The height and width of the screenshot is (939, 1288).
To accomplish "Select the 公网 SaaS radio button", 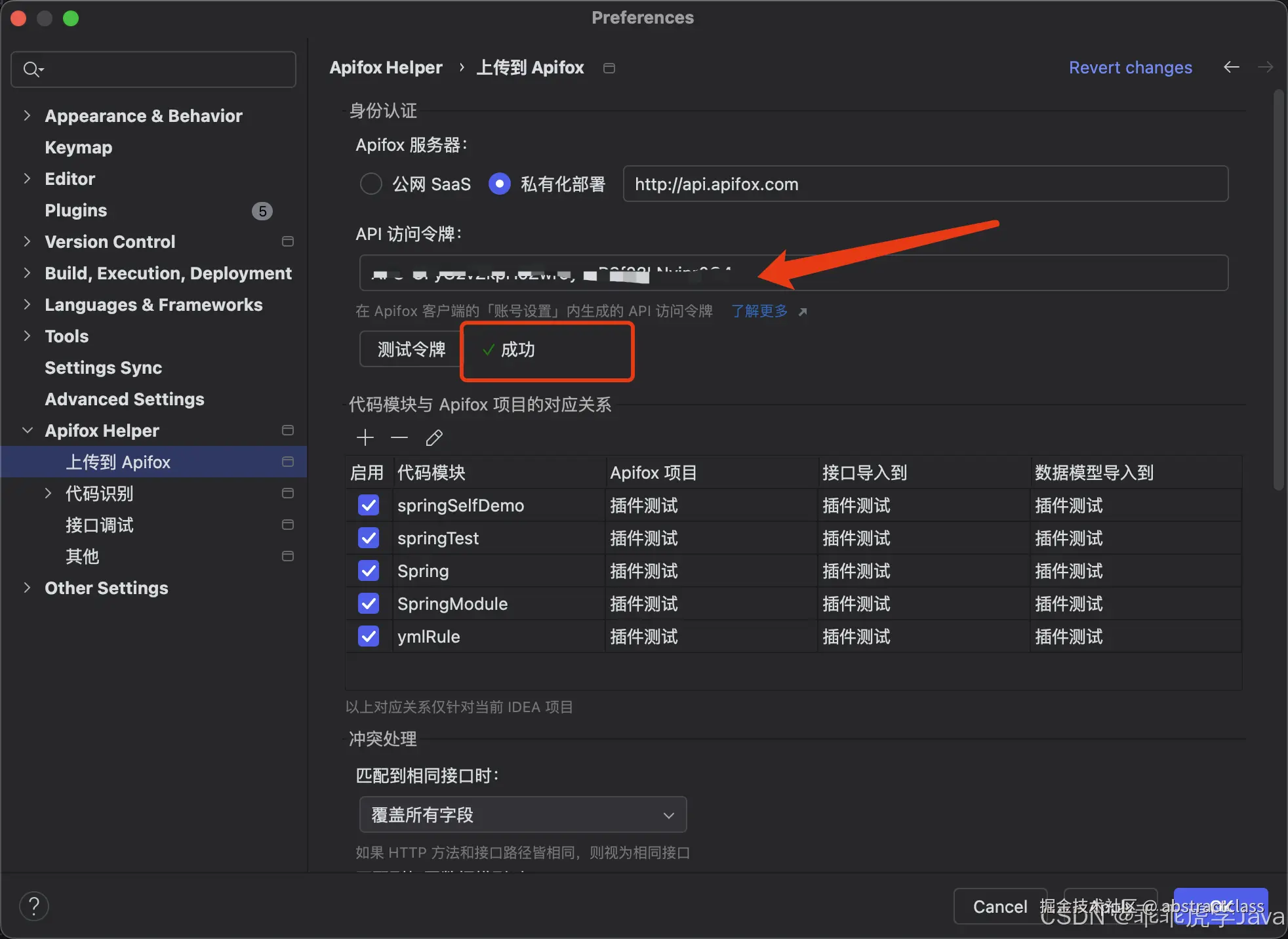I will pos(371,184).
